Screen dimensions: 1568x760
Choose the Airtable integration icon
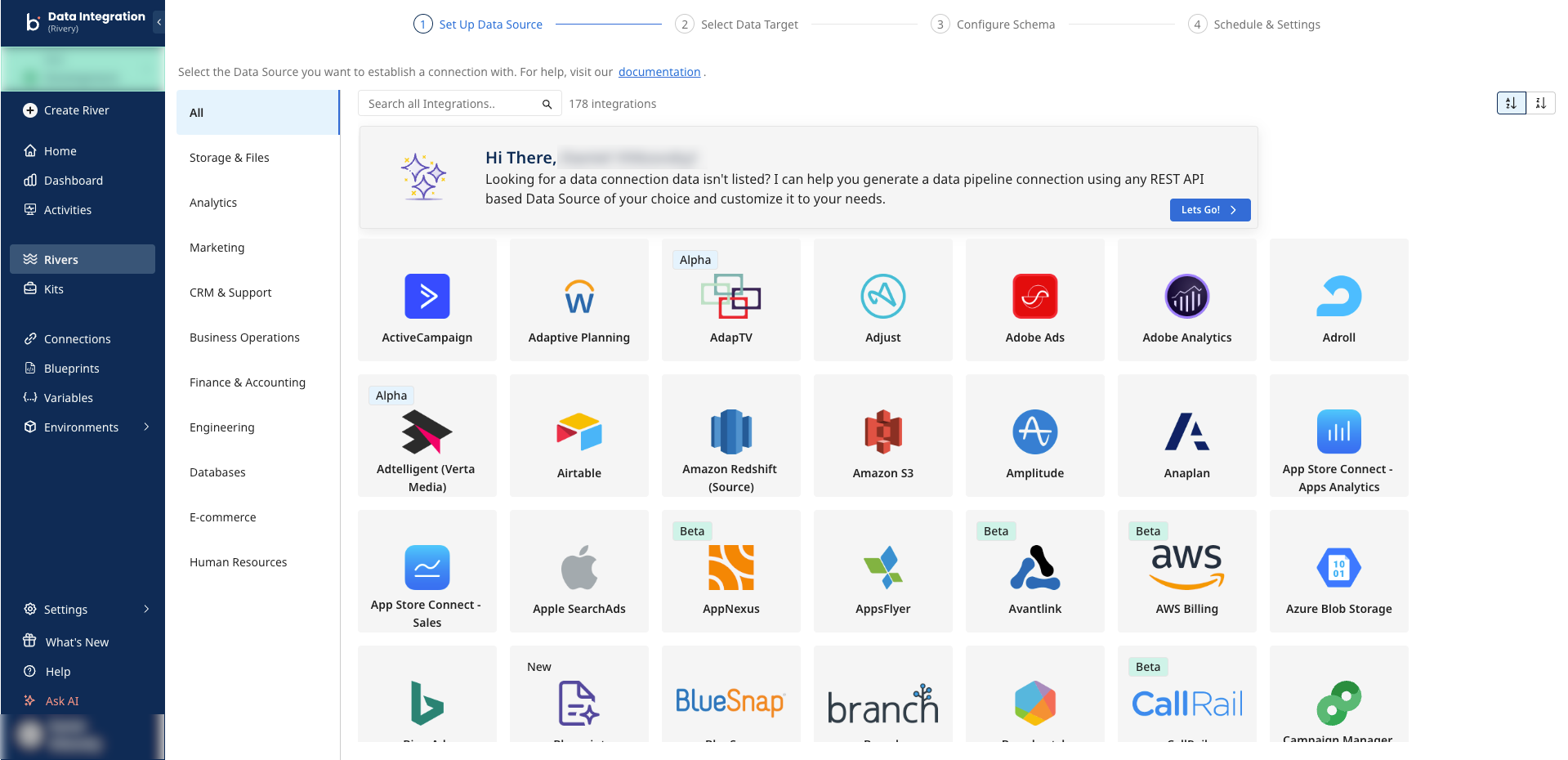coord(579,431)
